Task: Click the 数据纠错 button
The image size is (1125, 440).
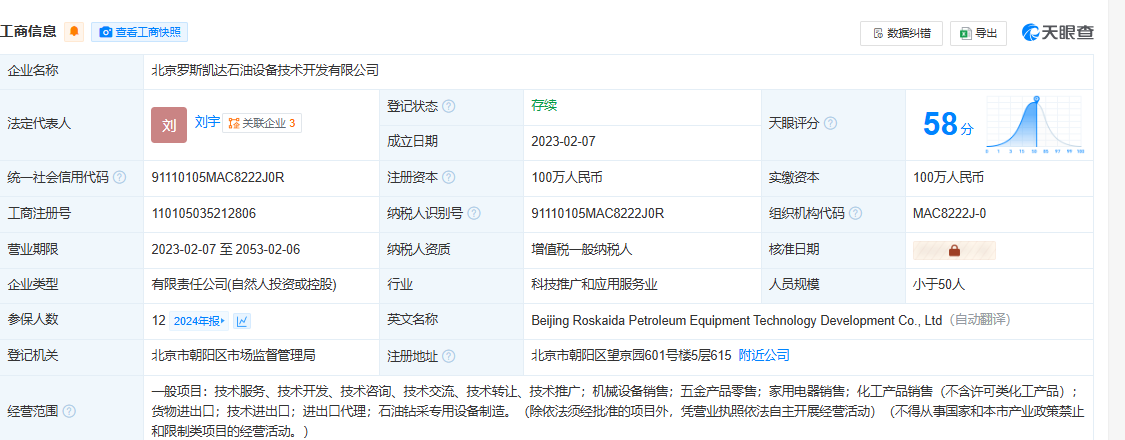Action: pos(901,33)
